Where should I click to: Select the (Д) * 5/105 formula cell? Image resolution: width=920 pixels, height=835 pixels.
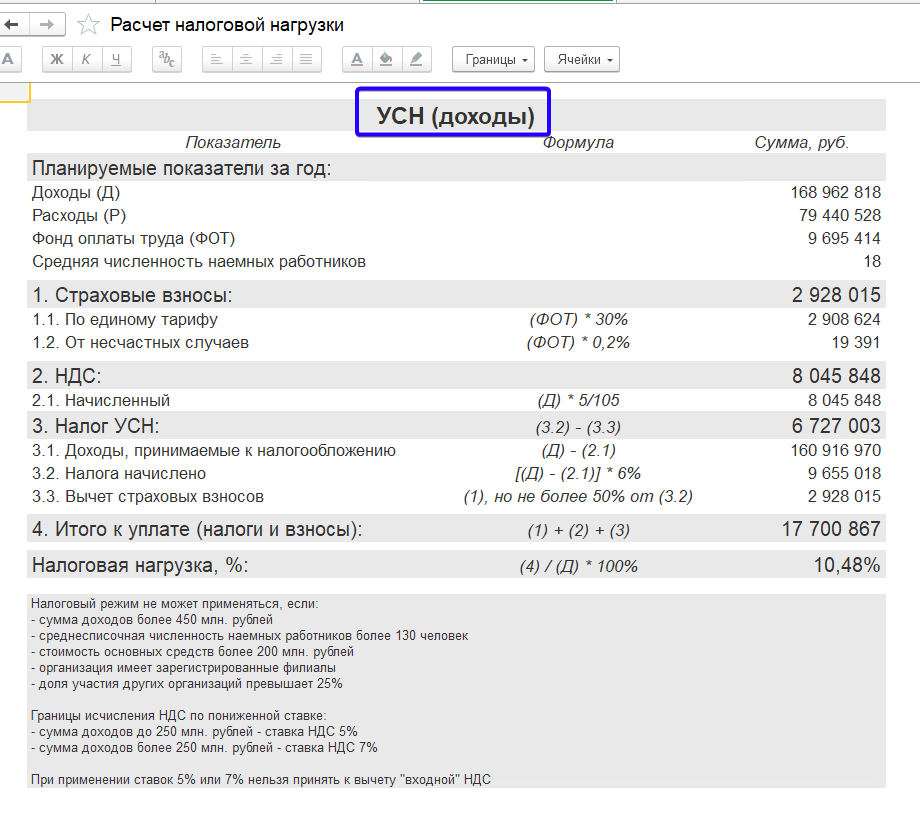point(579,400)
